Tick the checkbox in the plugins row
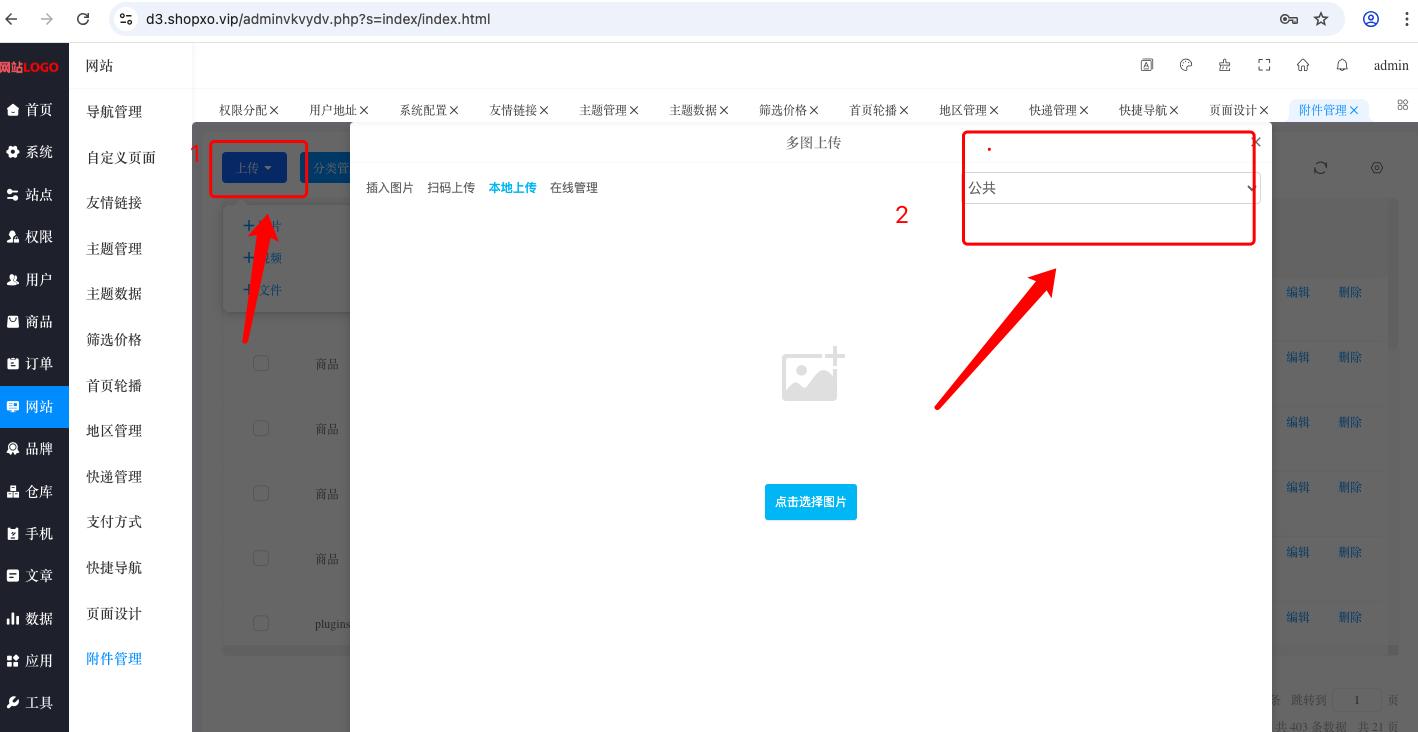 point(261,623)
